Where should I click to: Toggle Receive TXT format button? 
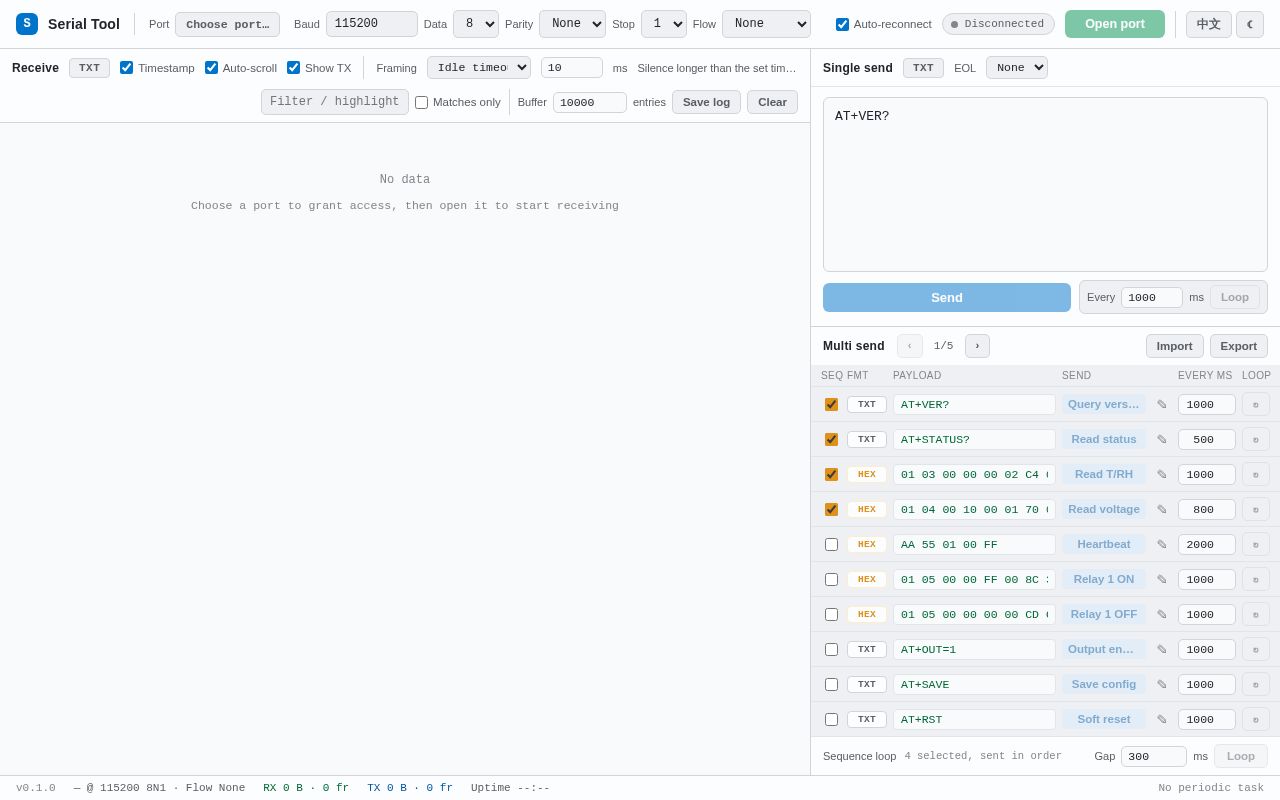pyautogui.click(x=89, y=68)
